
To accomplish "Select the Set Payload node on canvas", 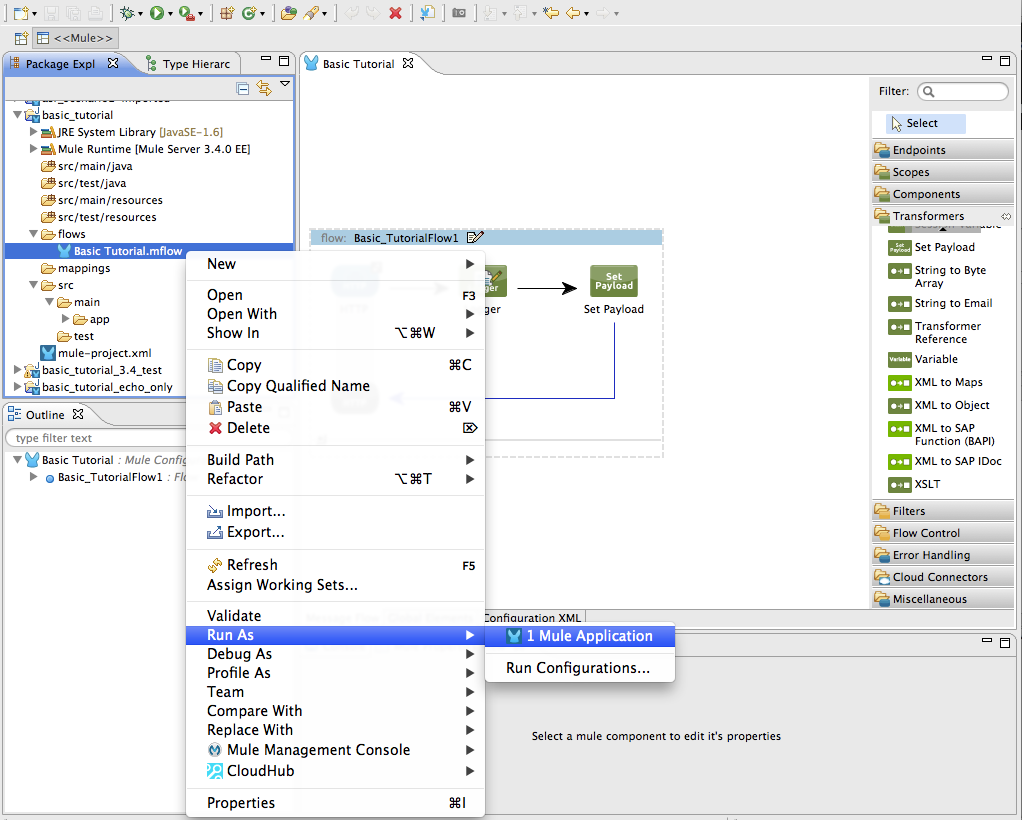I will [x=613, y=281].
